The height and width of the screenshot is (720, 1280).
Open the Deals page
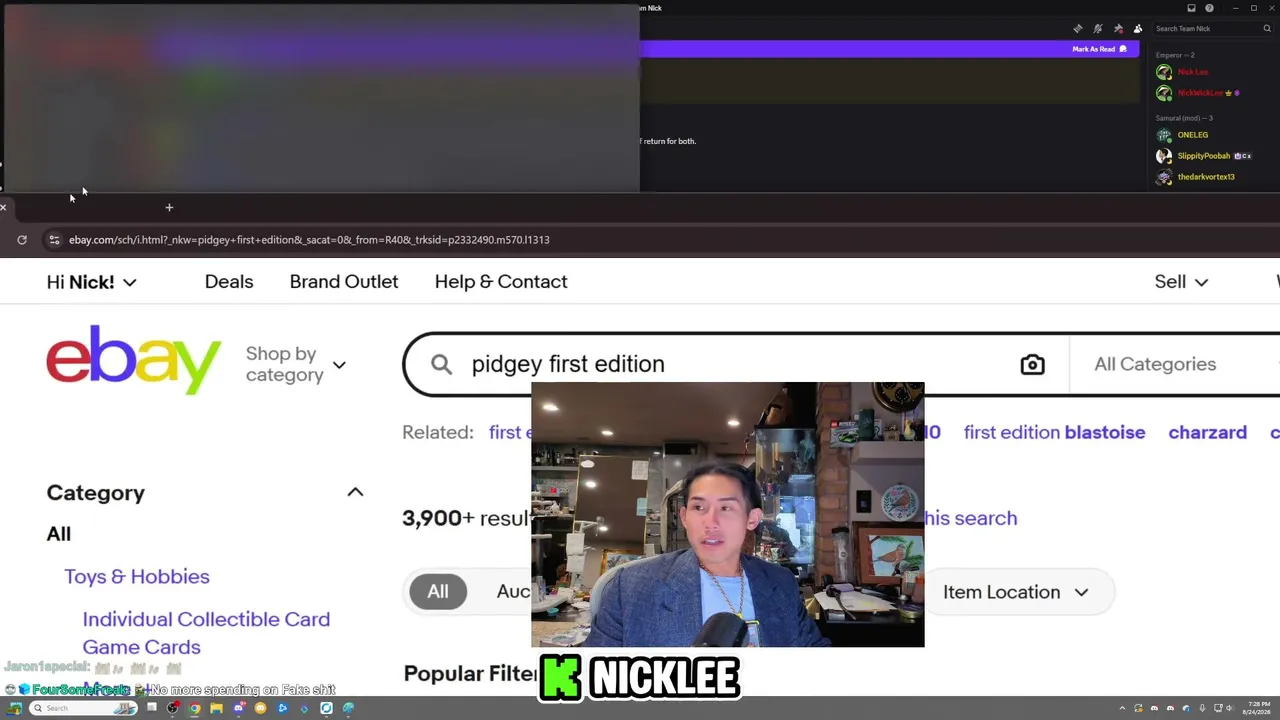(229, 282)
